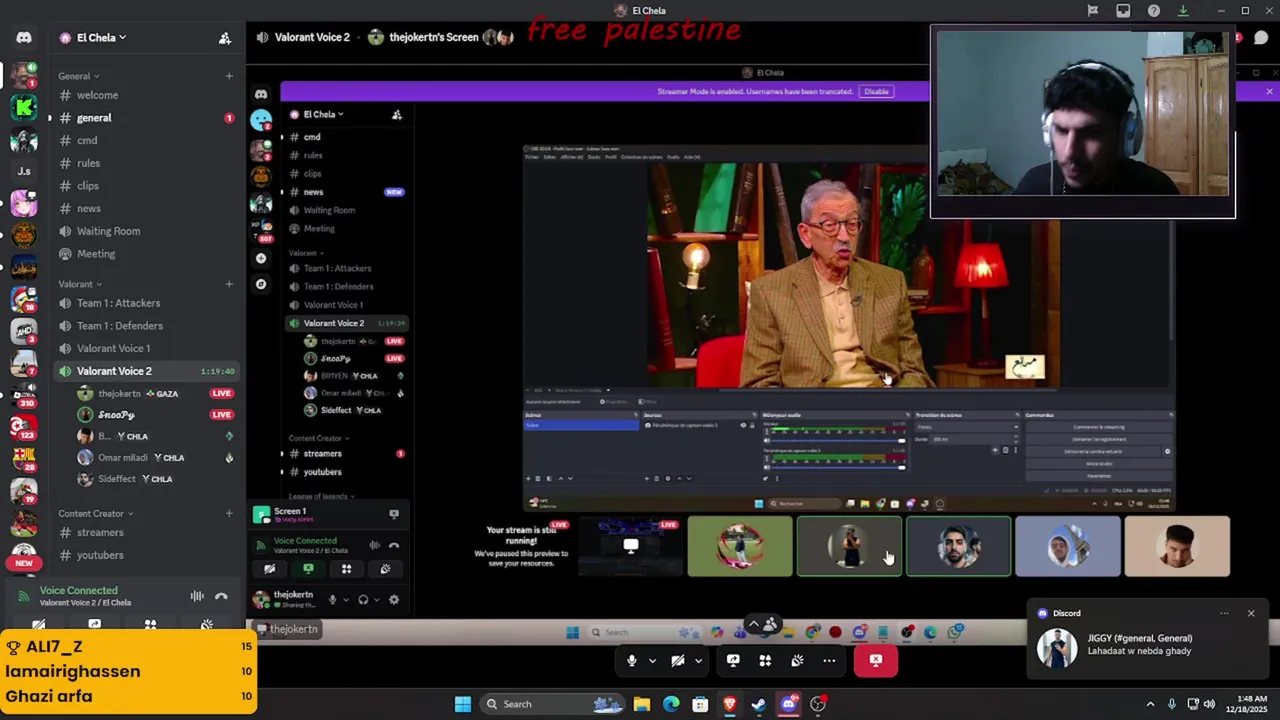Viewport: 1280px width, 720px height.
Task: Add channel to the Content Creator category
Action: 229,513
